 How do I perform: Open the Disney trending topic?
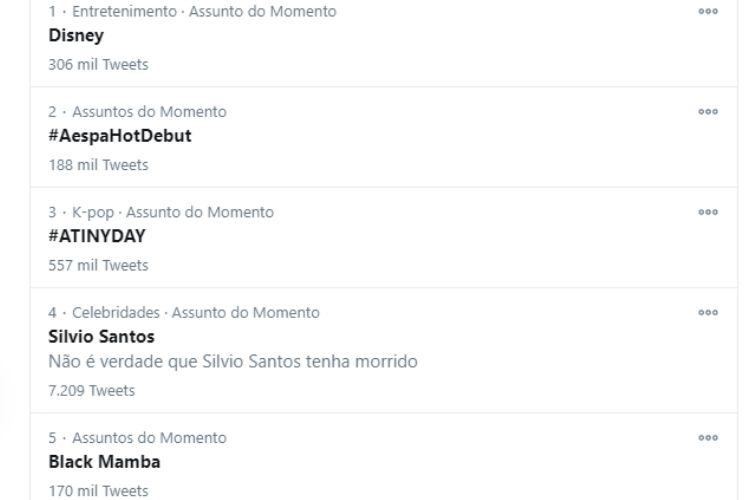click(x=76, y=36)
